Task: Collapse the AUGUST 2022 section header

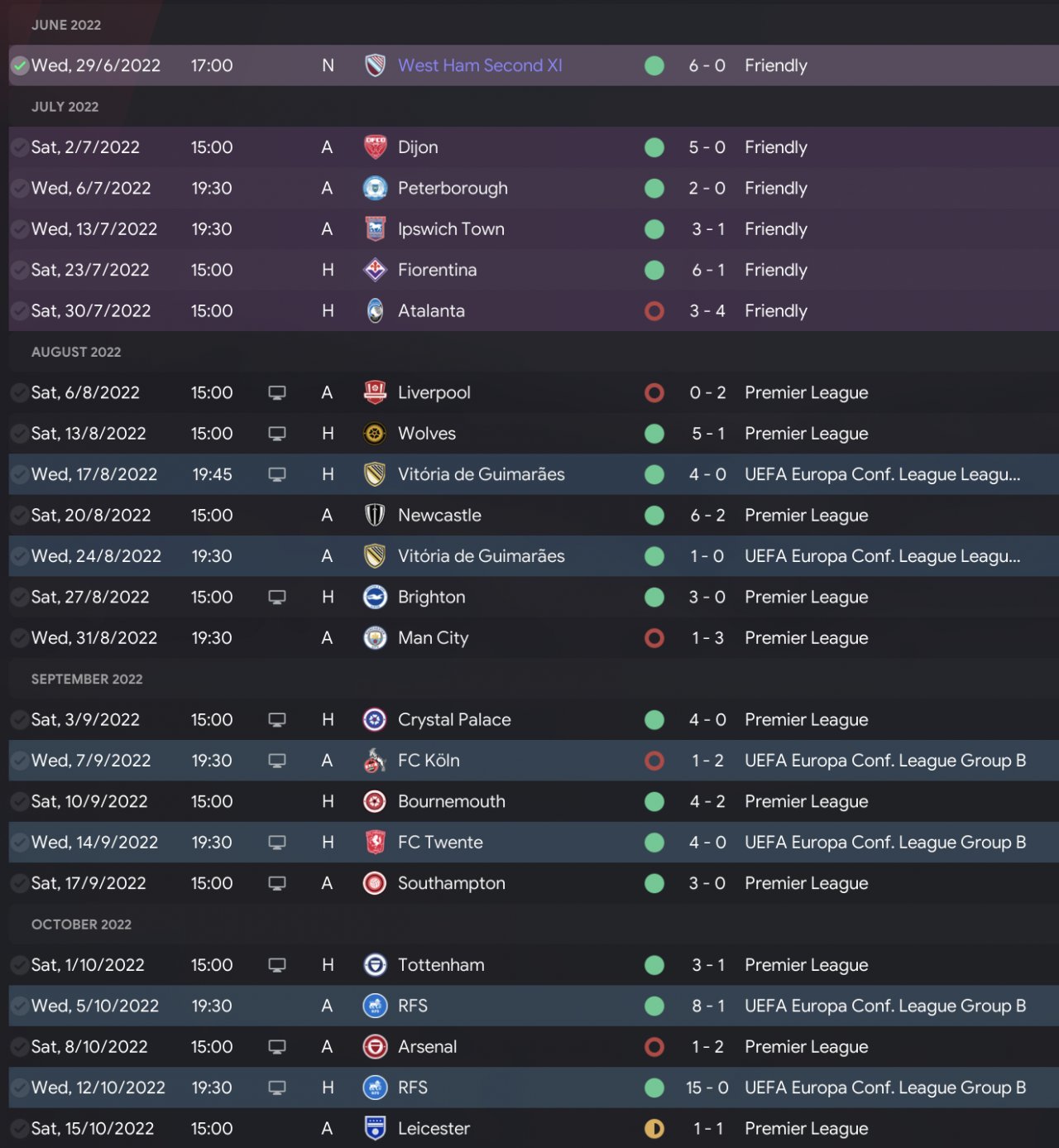Action: point(76,352)
